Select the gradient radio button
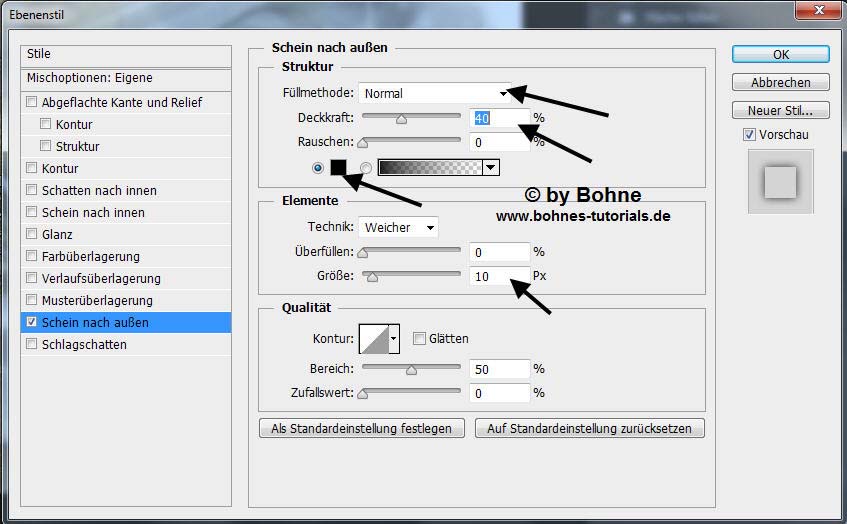Image resolution: width=847 pixels, height=524 pixels. (366, 167)
